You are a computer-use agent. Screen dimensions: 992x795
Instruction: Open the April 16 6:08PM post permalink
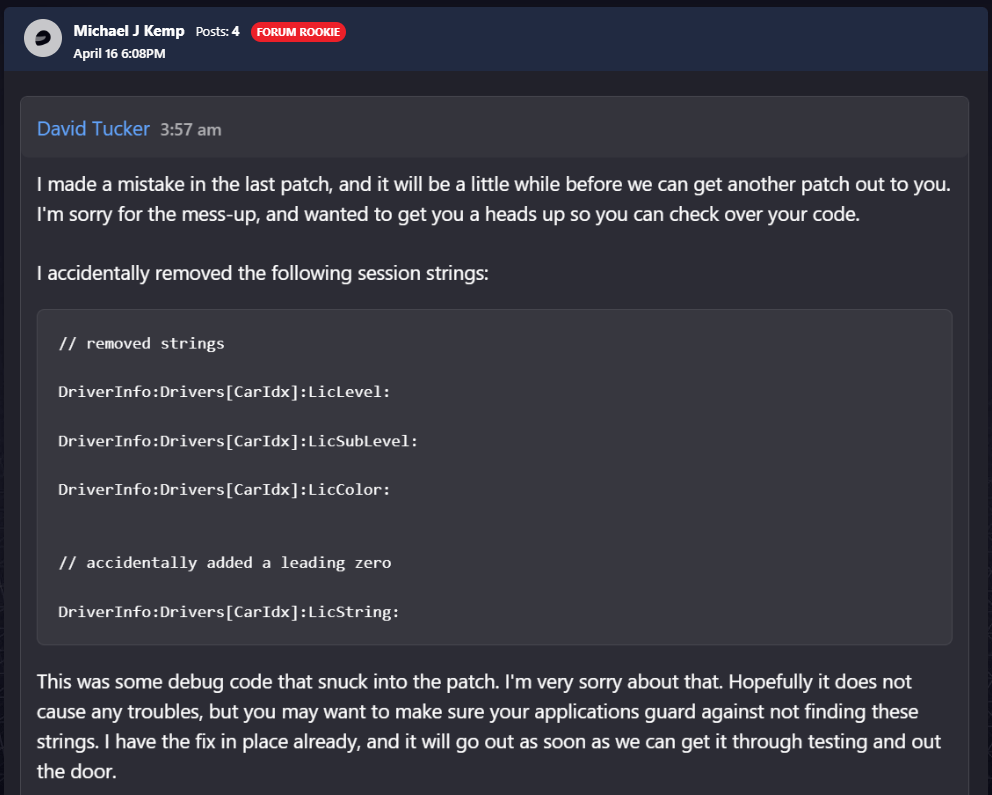pos(119,54)
